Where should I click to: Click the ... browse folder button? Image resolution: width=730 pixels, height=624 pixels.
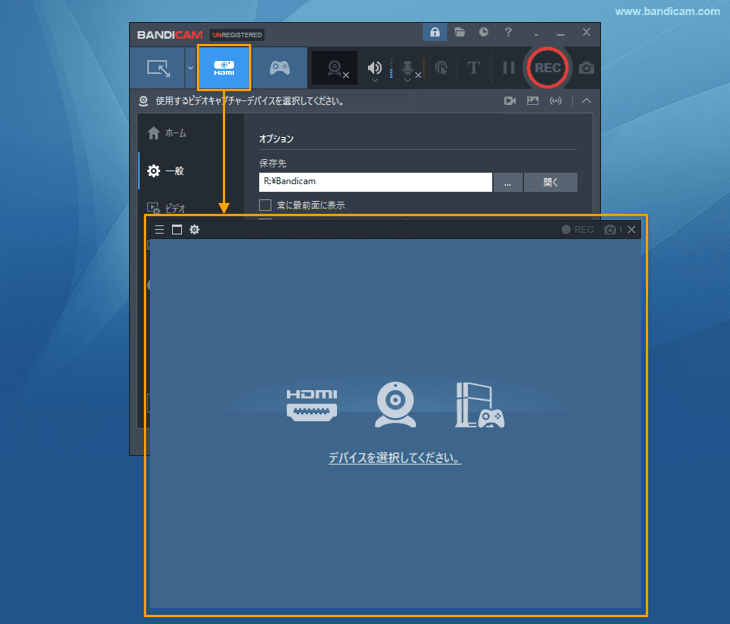[x=507, y=182]
